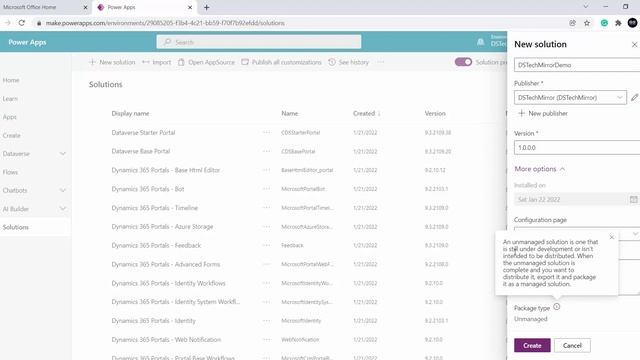Open ellipsis menu for Identity Workflows row
640x360 pixels.
pyautogui.click(x=267, y=283)
